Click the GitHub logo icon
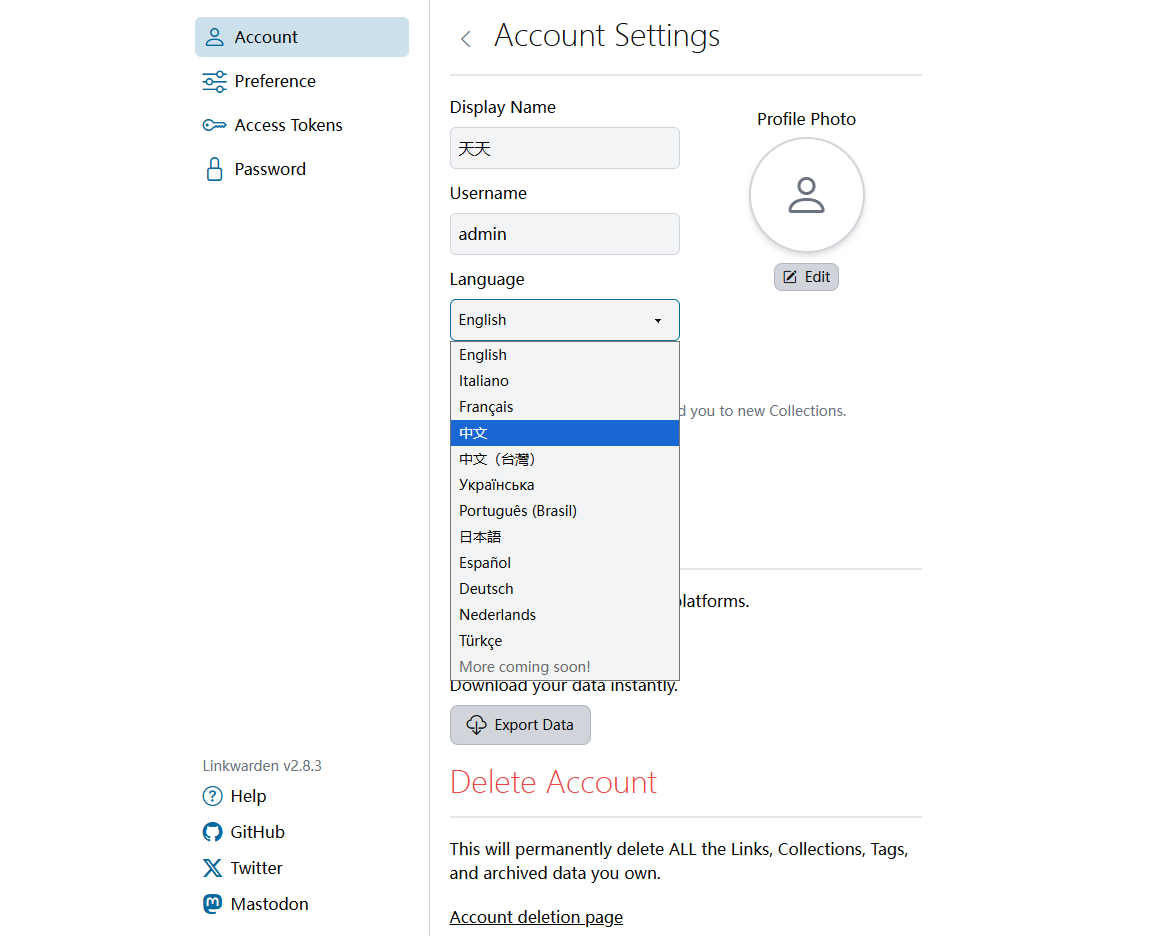Screen dimensions: 1170x936 point(213,832)
